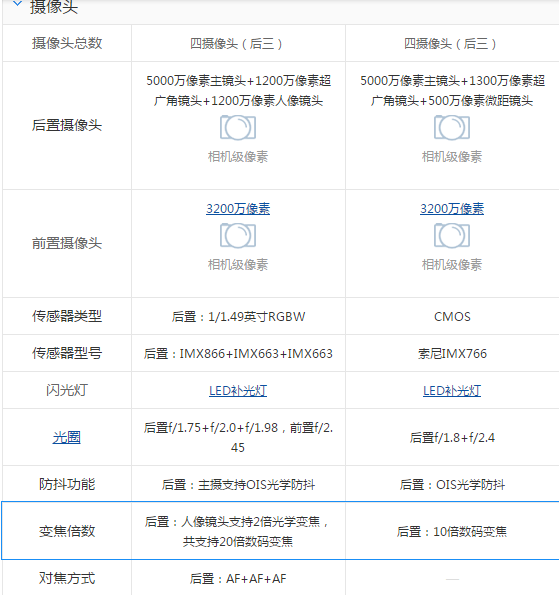Click the 索尼IMX766 sensor cell
This screenshot has height=595, width=559.
pyautogui.click(x=452, y=353)
